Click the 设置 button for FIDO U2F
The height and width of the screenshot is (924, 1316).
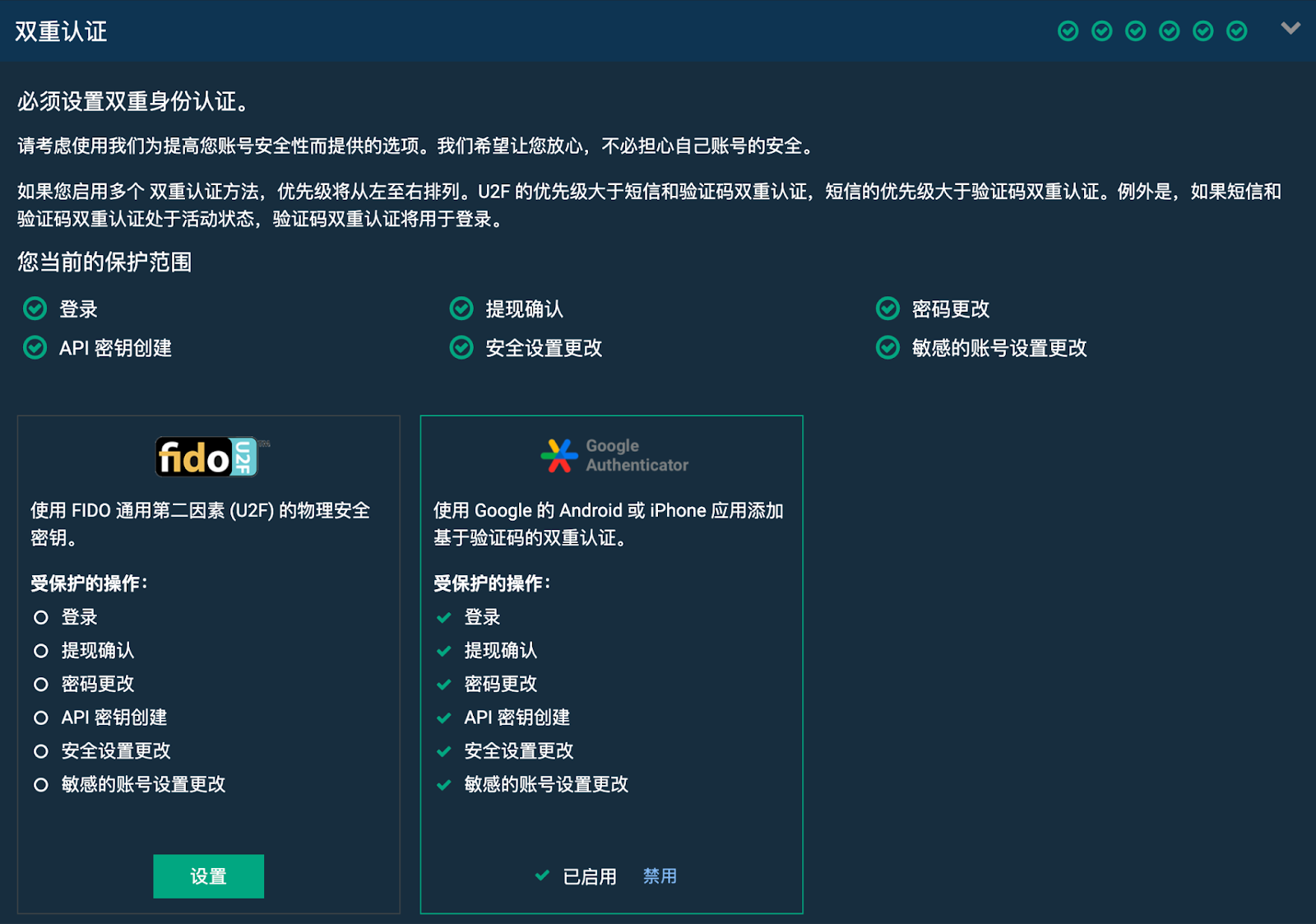pyautogui.click(x=208, y=876)
